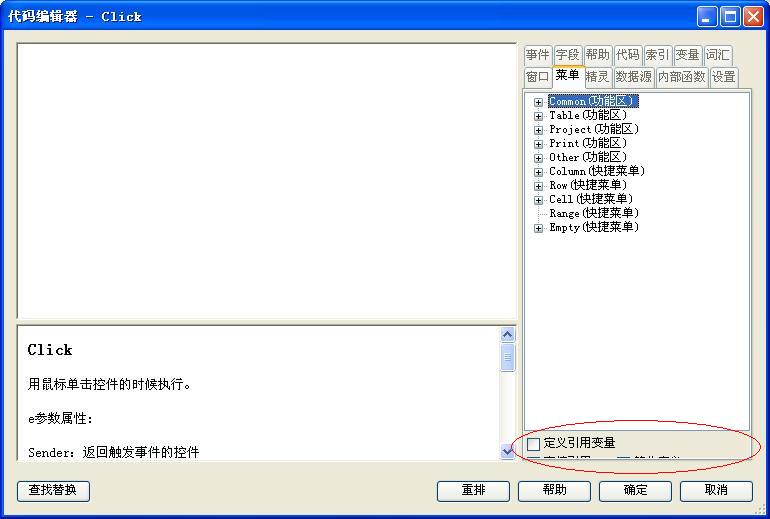Select the Empty(快捷菜单) tree item

point(593,227)
